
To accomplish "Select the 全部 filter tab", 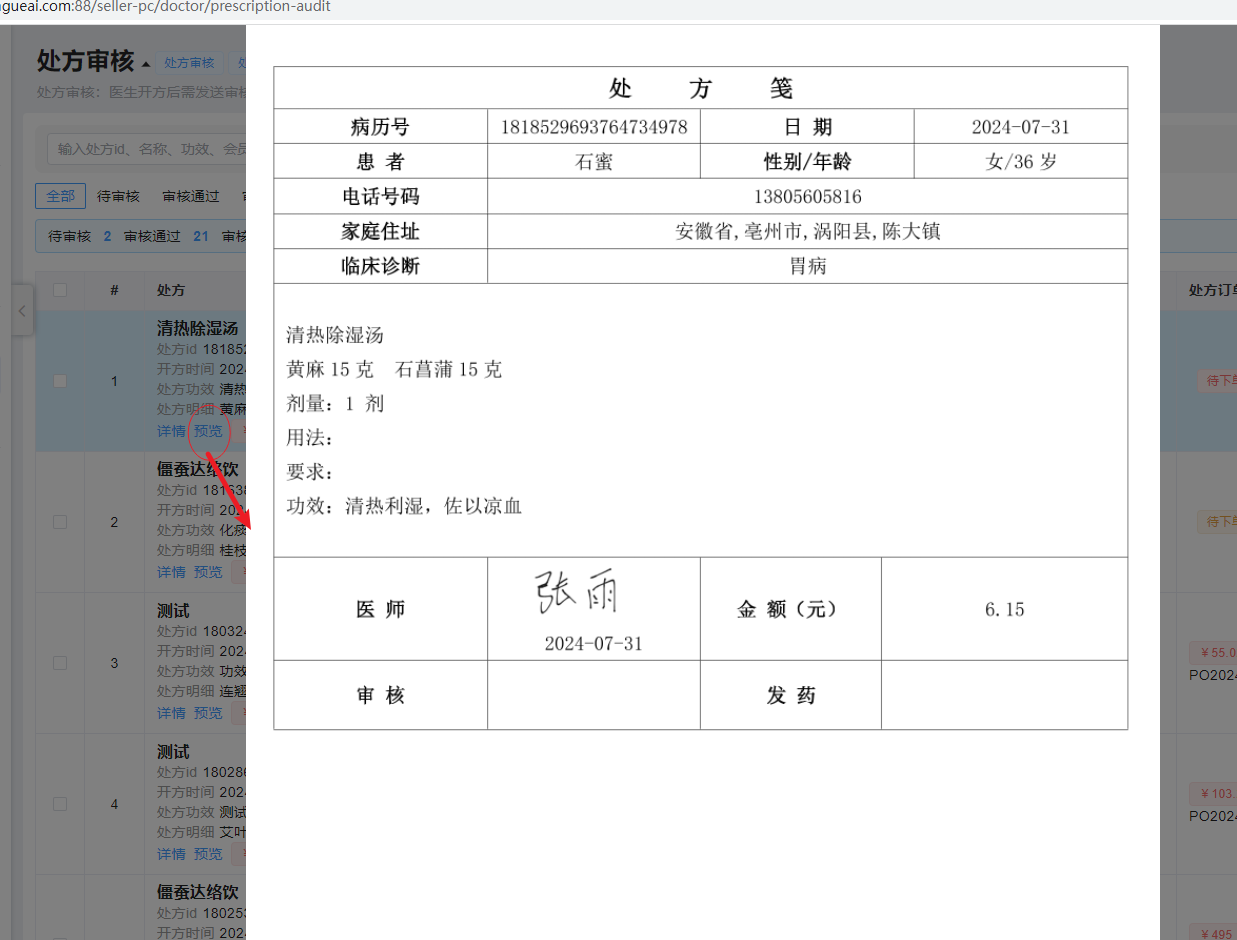I will point(60,196).
